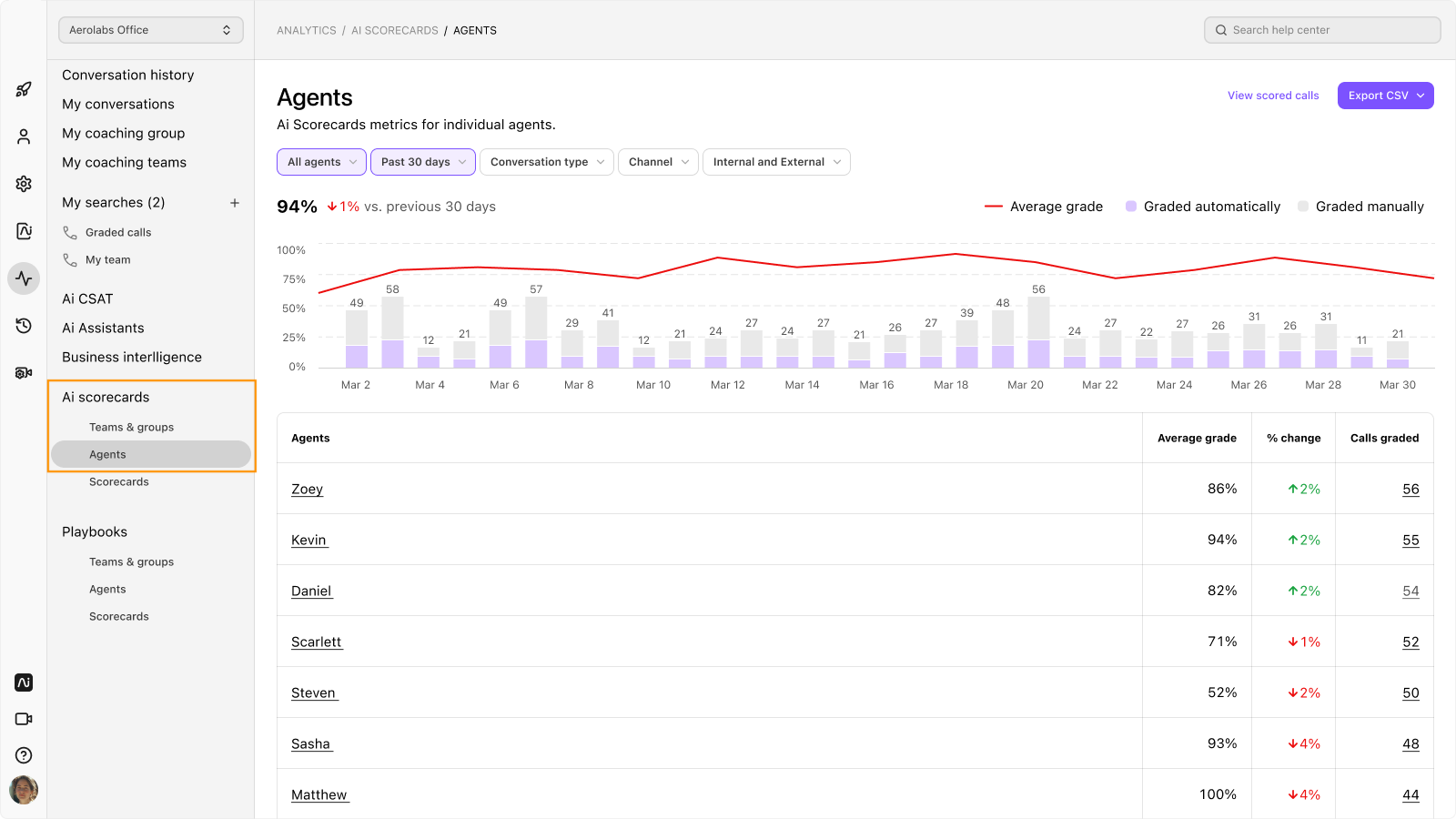The width and height of the screenshot is (1456, 819).
Task: Open the video camera icon in the left rail
Action: point(24,719)
